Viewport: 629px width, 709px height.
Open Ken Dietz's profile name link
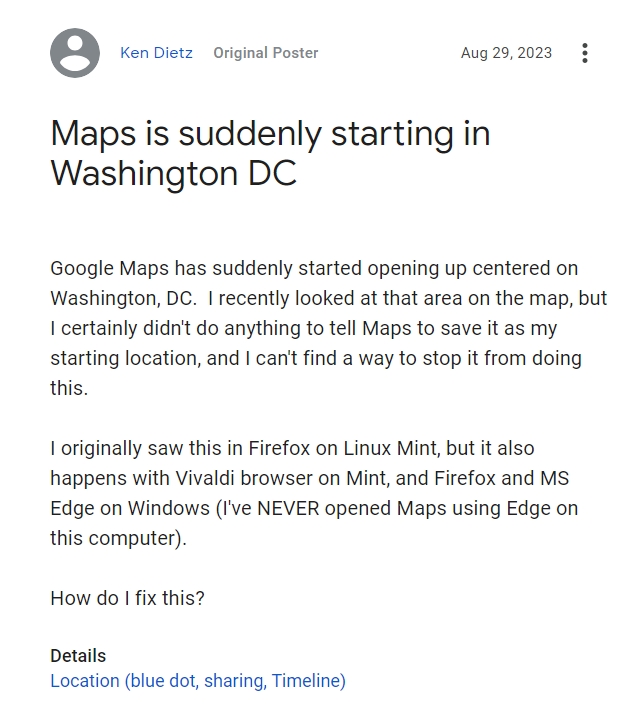click(156, 53)
